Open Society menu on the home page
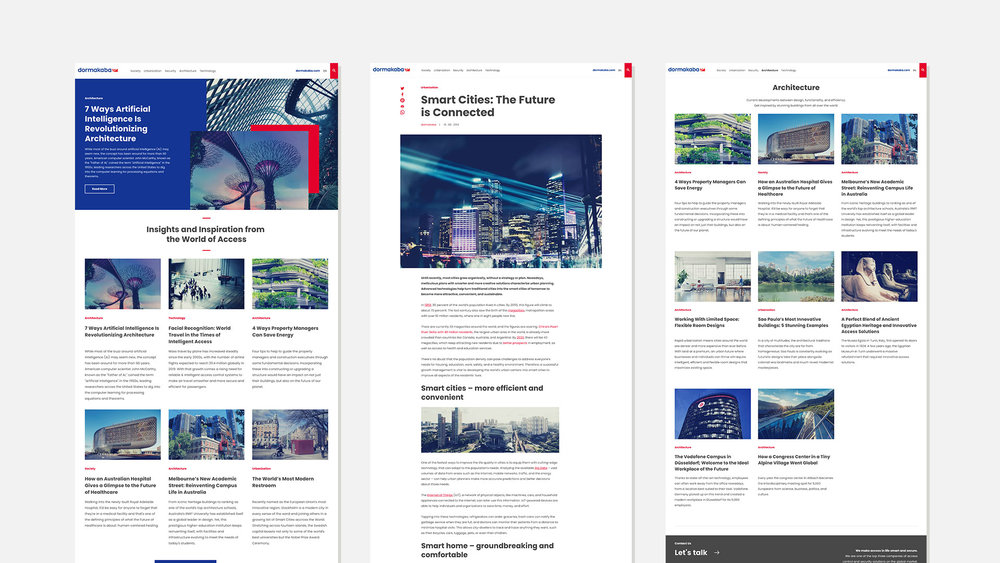 (x=135, y=71)
